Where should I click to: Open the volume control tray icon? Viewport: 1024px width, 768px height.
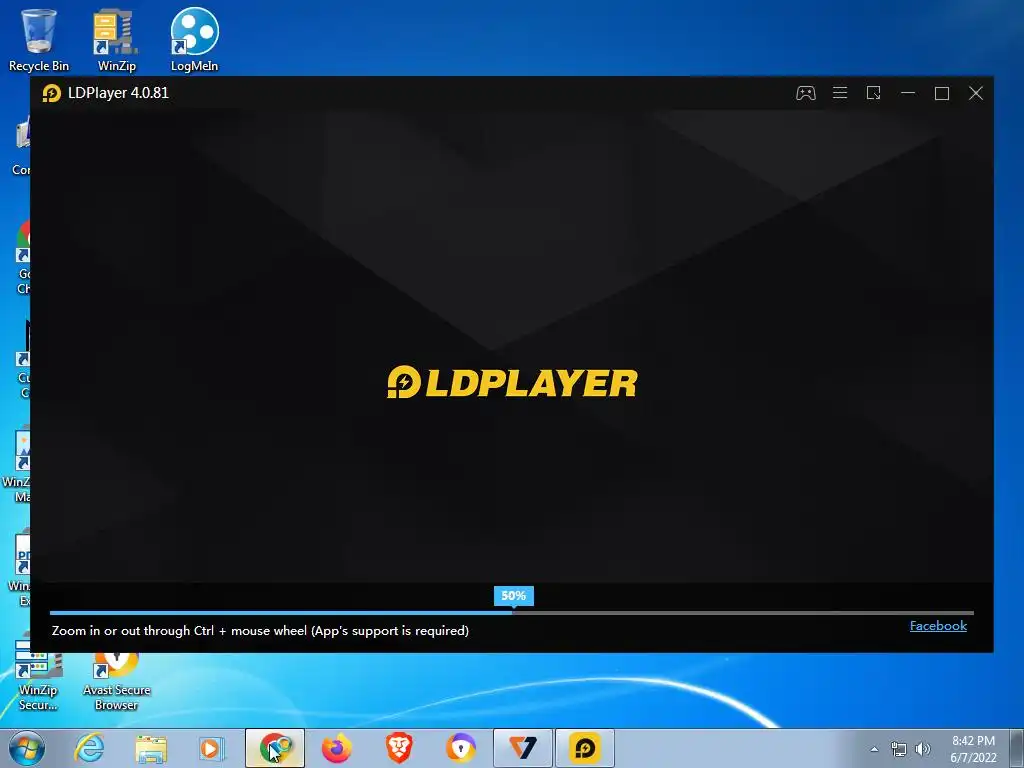[922, 750]
